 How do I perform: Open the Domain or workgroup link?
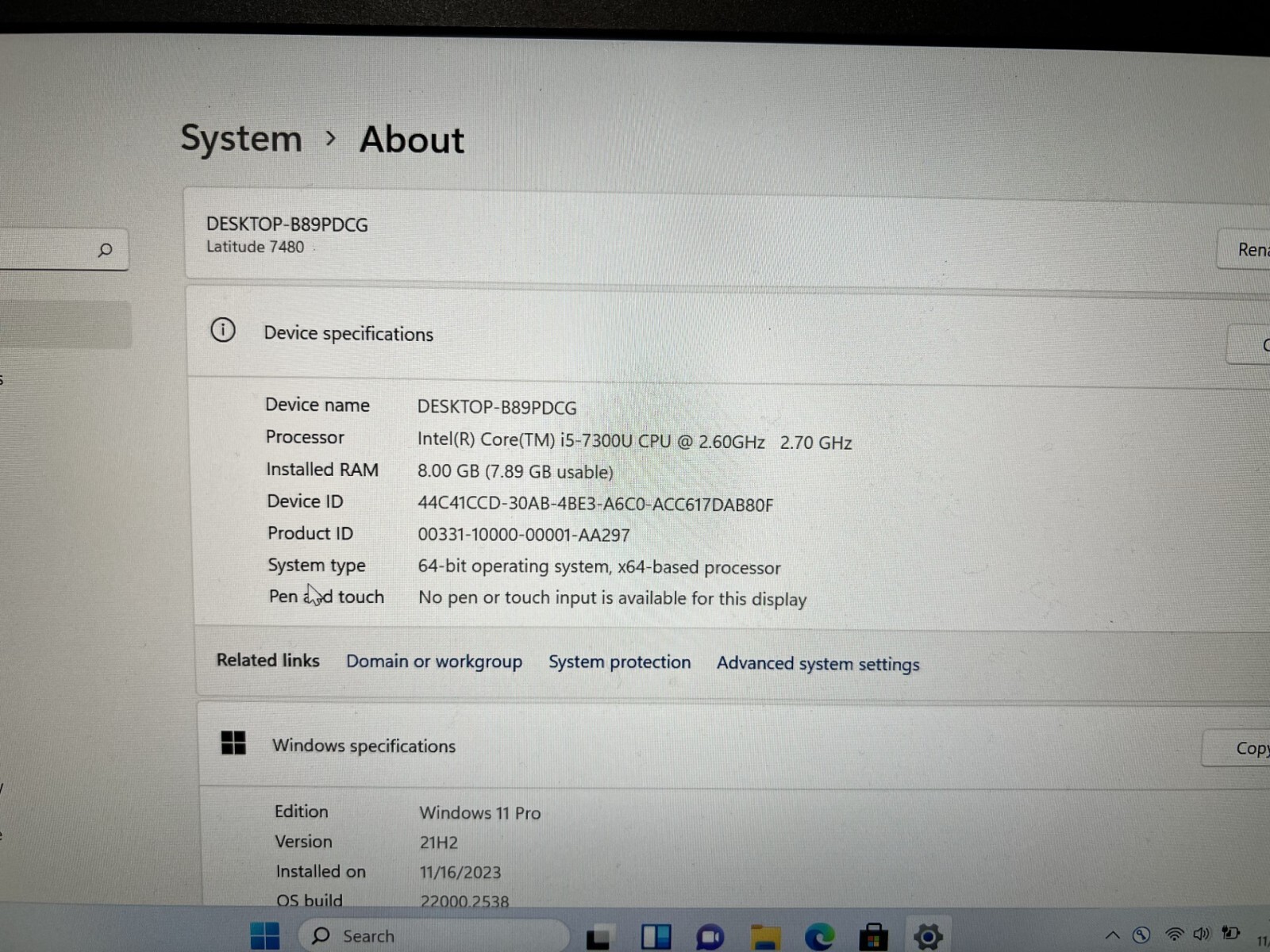pyautogui.click(x=434, y=662)
